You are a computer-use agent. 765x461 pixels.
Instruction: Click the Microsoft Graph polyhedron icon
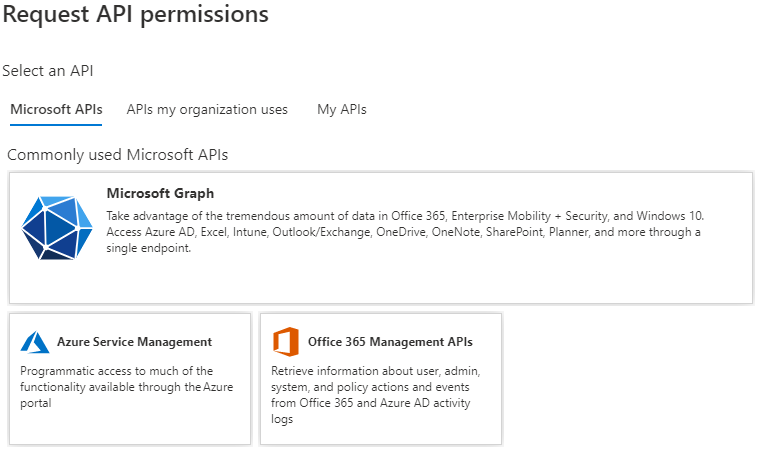57,228
